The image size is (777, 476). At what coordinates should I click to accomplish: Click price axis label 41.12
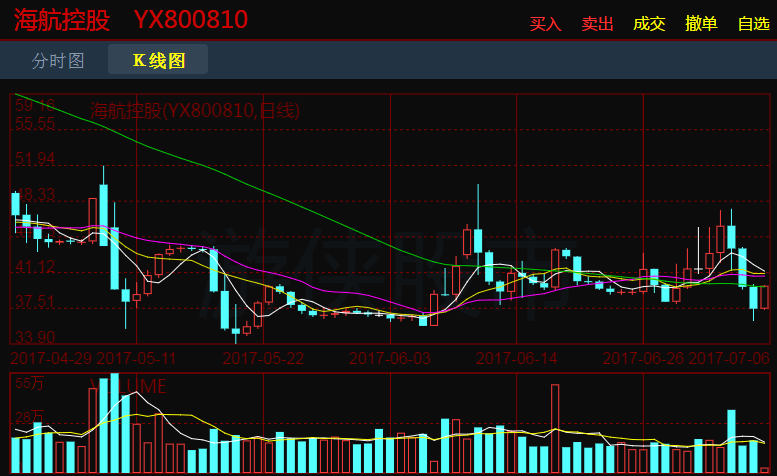pyautogui.click(x=35, y=267)
